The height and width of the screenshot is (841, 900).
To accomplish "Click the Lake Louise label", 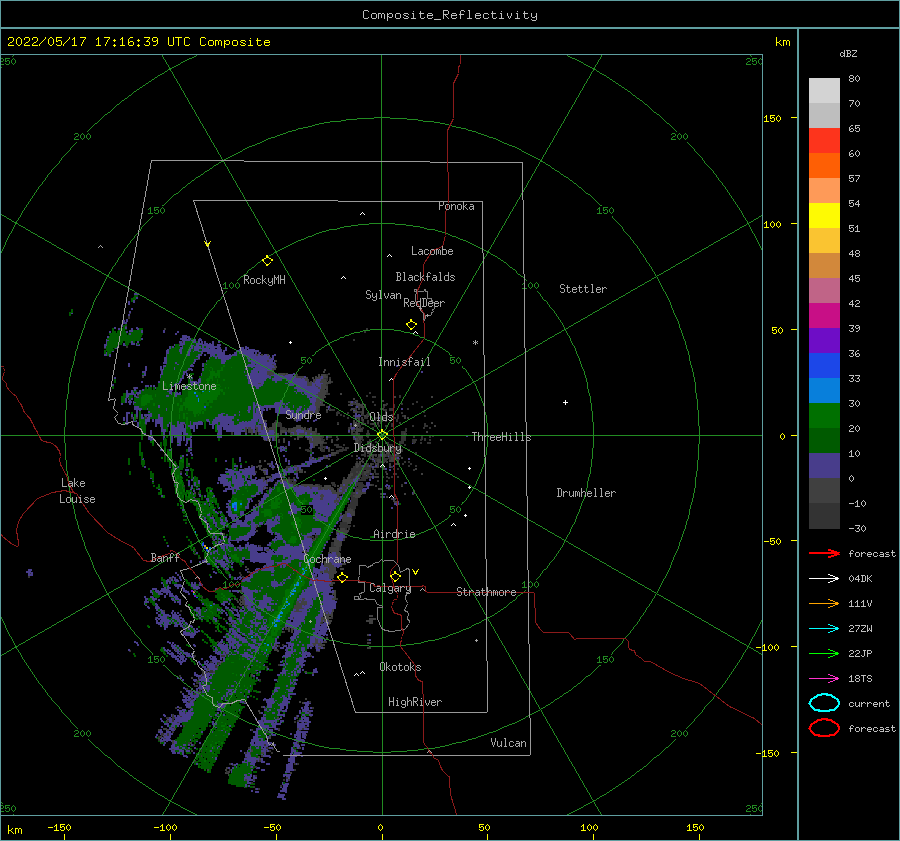I will click(x=77, y=491).
